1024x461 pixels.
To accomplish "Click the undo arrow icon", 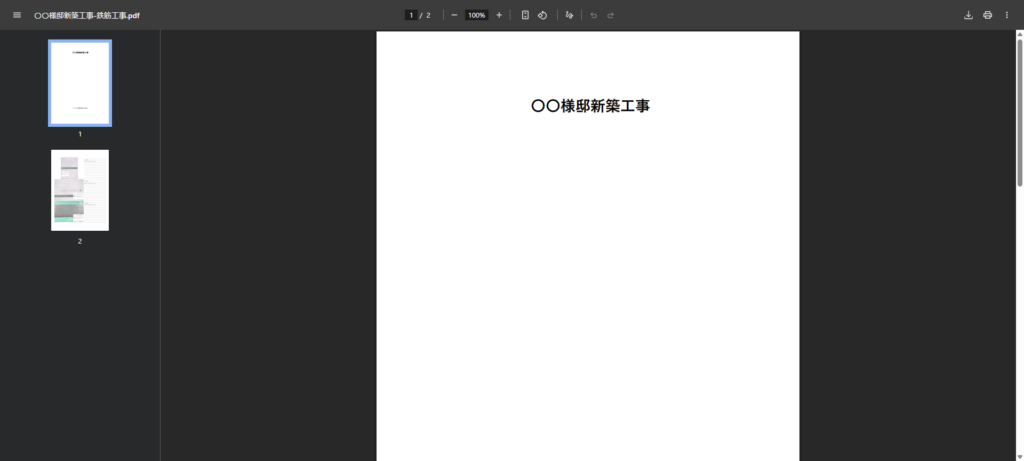I will coord(593,15).
